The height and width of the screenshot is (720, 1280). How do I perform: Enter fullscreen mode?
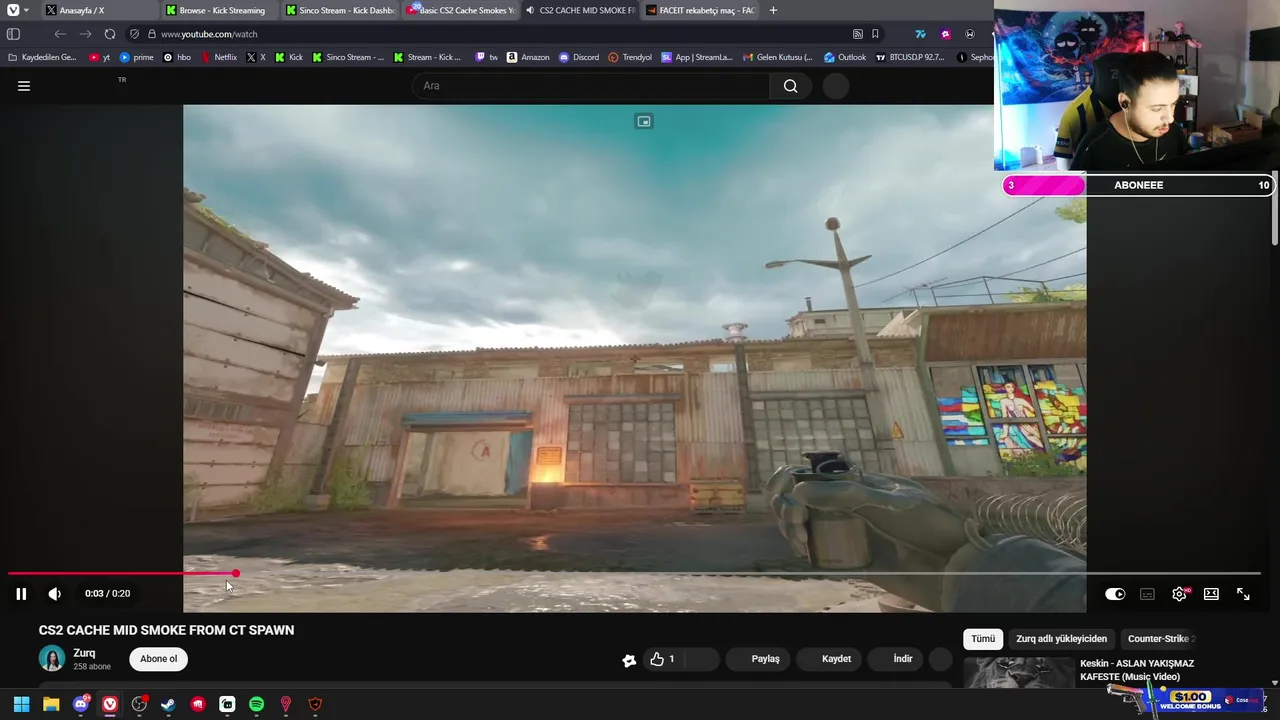(1243, 594)
